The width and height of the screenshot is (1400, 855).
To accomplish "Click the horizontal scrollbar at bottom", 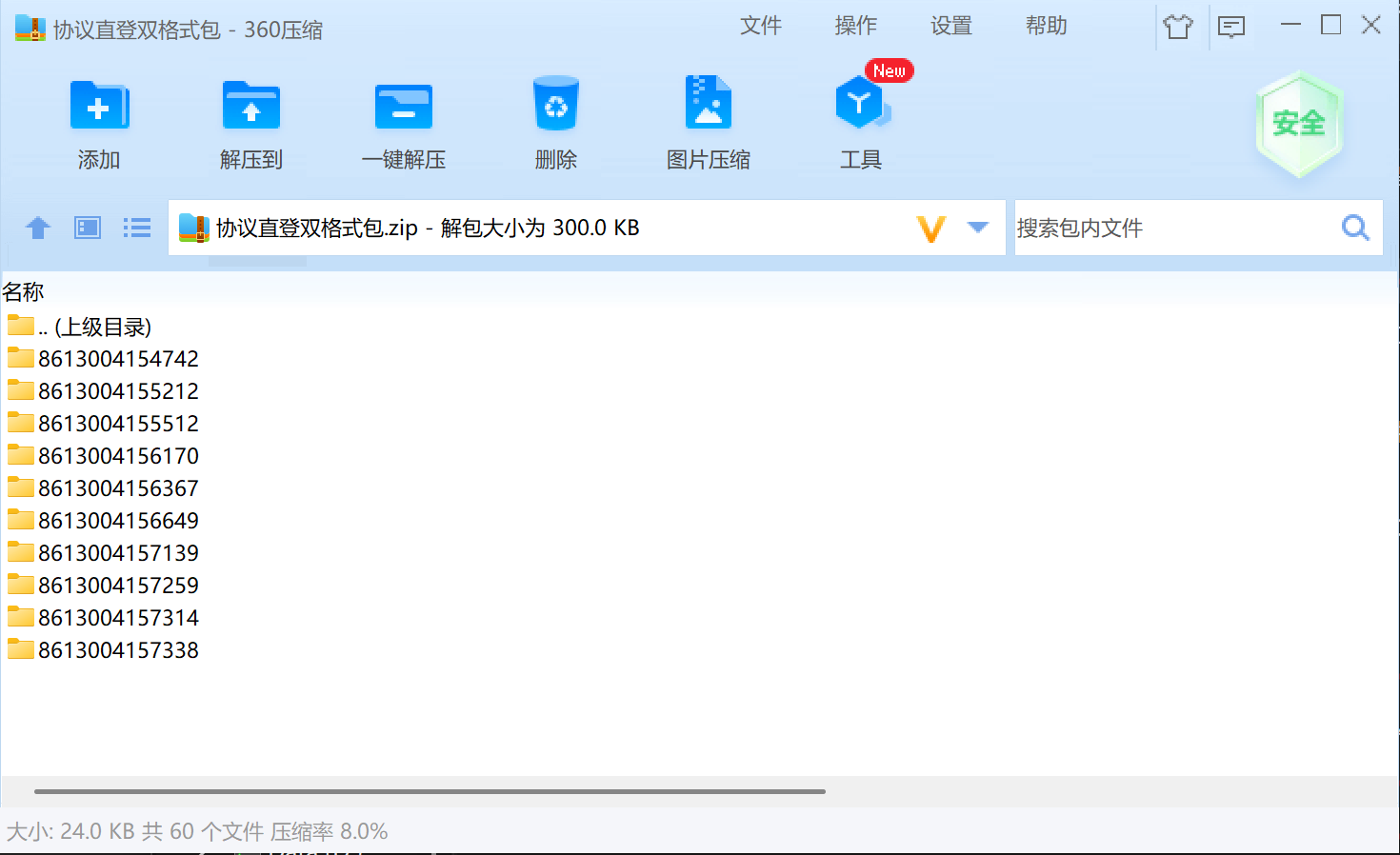I will (429, 791).
